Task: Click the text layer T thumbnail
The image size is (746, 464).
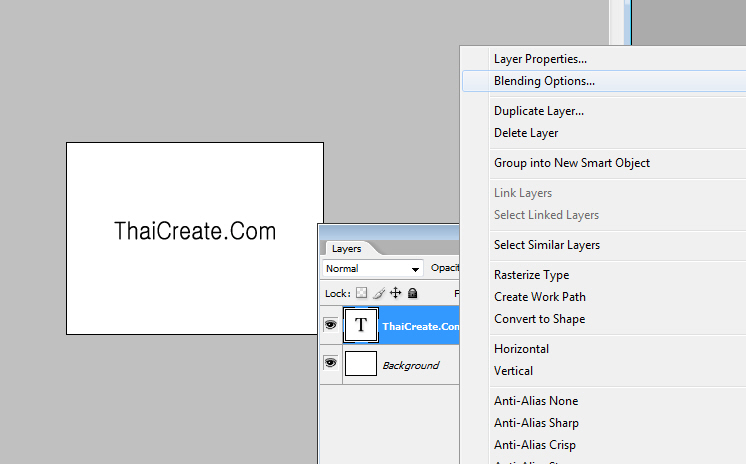Action: [x=361, y=326]
